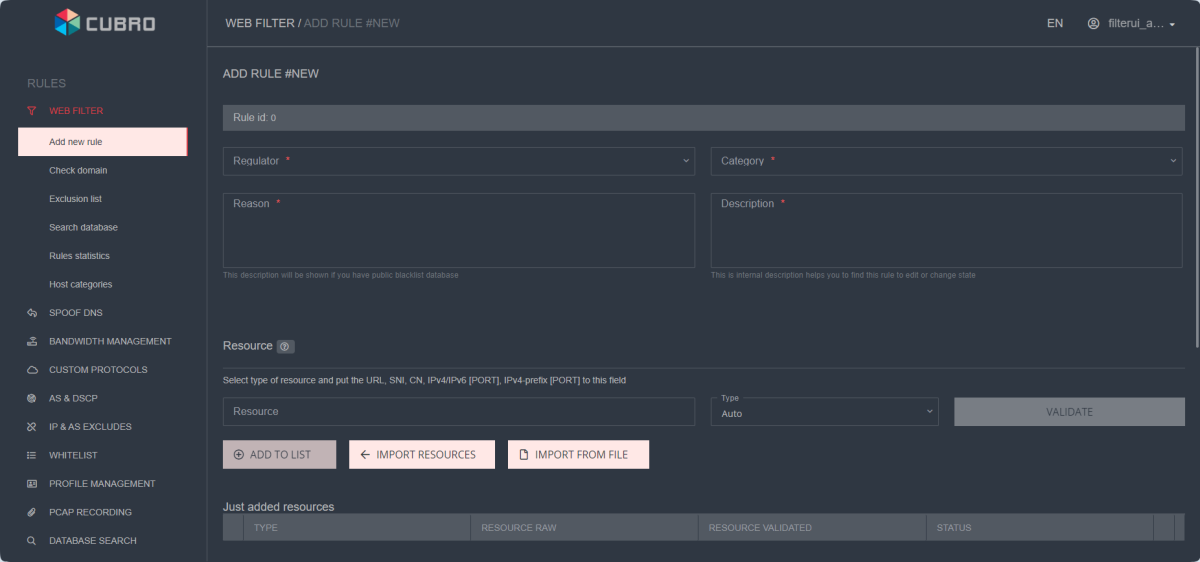
Task: Switch language using the EN selector
Action: coord(1055,23)
